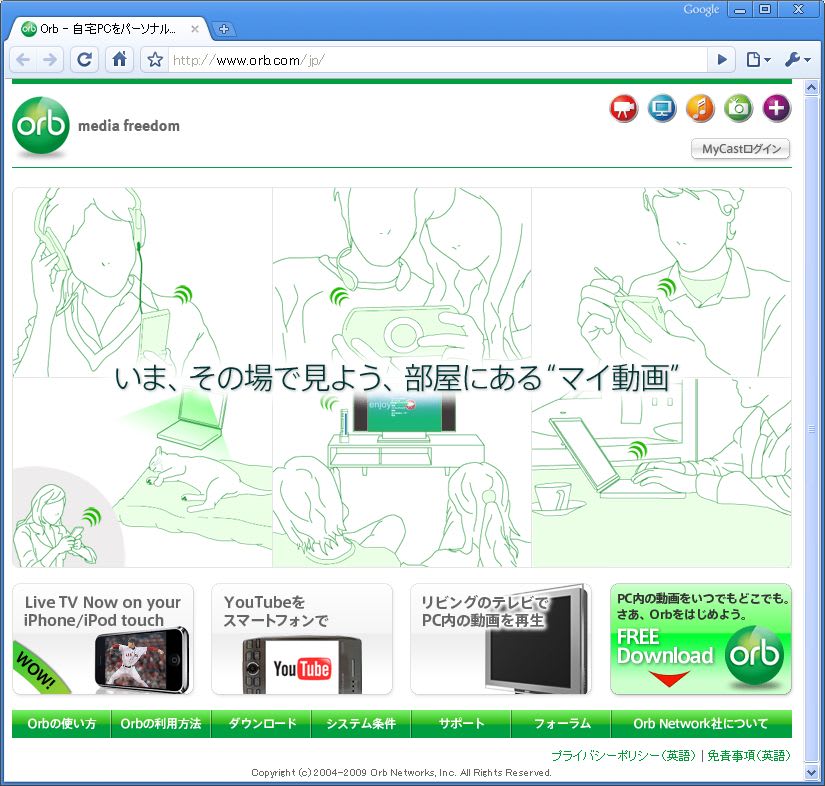Viewport: 825px width, 786px height.
Task: Close the Orb tab
Action: (x=195, y=29)
